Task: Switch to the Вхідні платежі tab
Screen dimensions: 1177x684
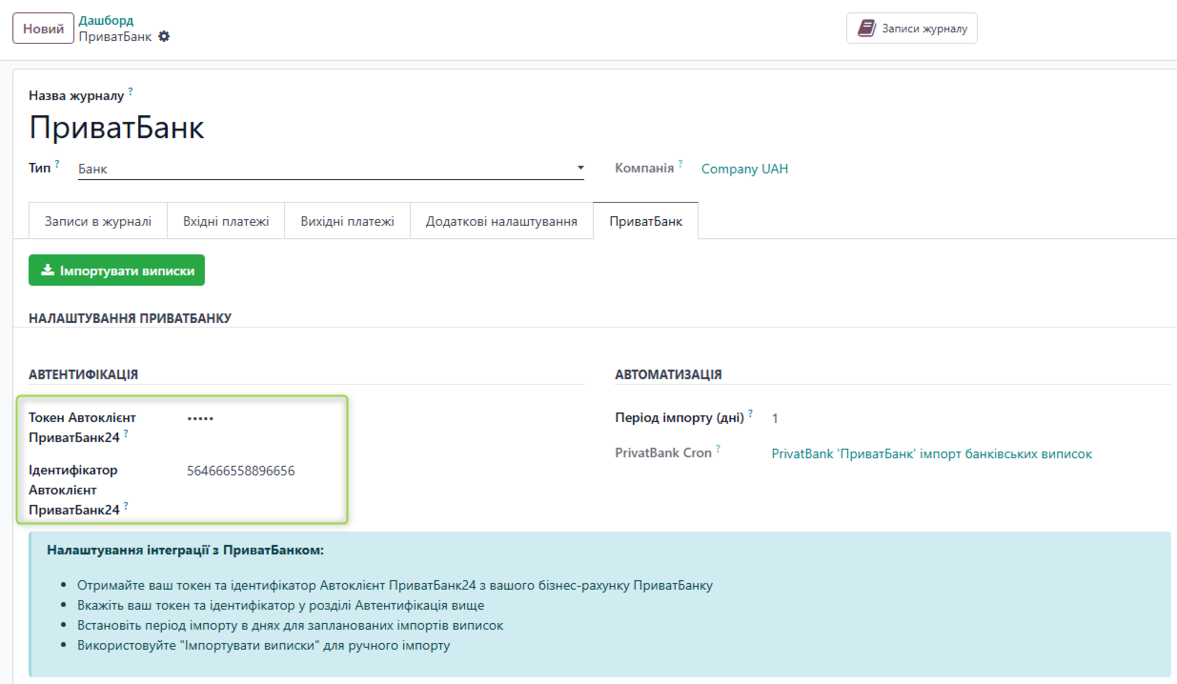Action: coord(226,220)
